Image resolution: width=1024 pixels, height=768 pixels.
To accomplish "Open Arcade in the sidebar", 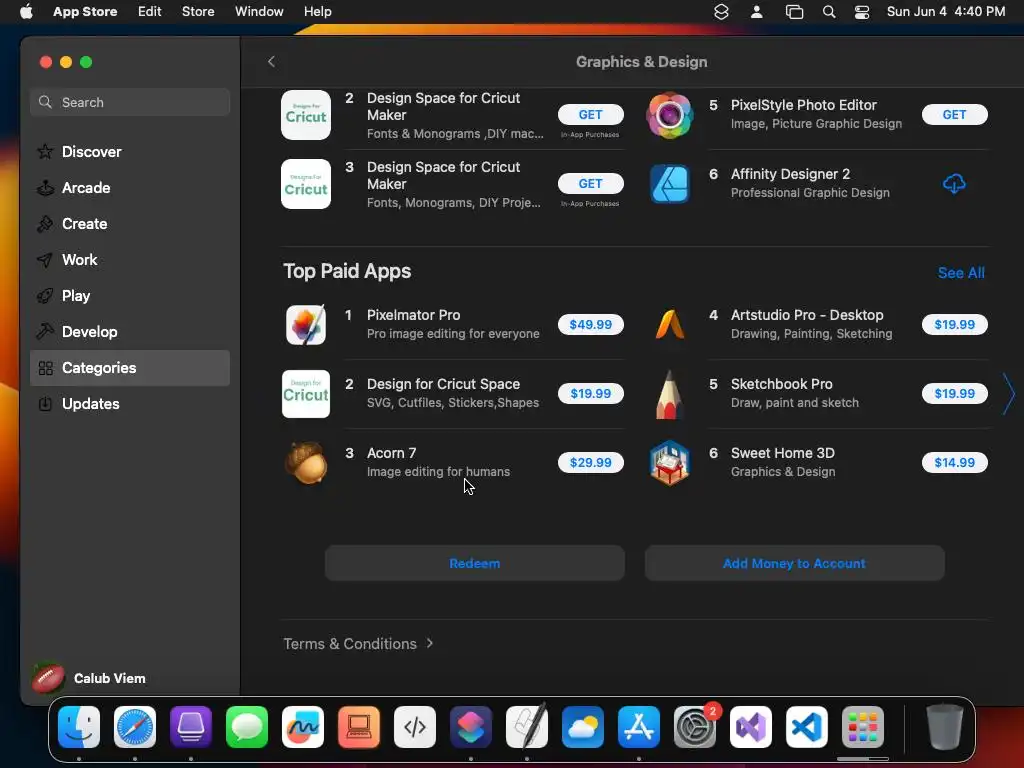I will point(130,187).
